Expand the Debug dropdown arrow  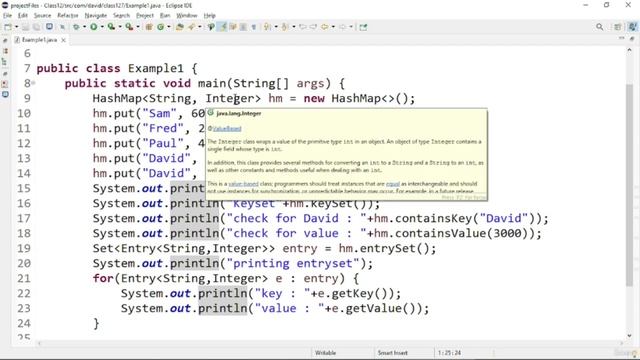84,27
